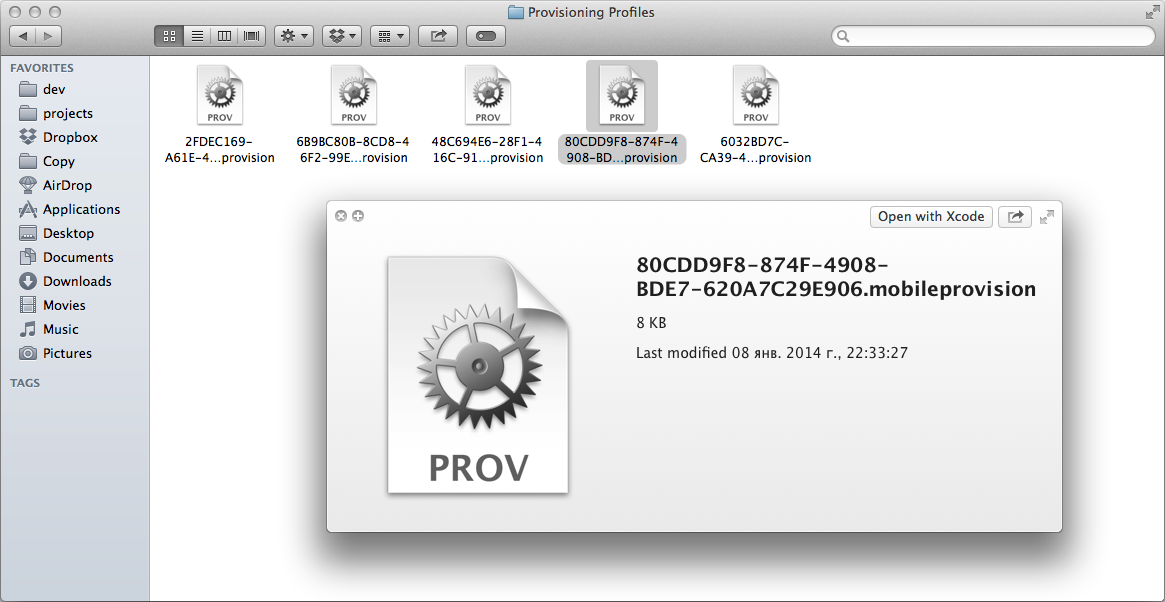This screenshot has width=1165, height=602.
Task: Switch to icon view
Action: pyautogui.click(x=169, y=36)
